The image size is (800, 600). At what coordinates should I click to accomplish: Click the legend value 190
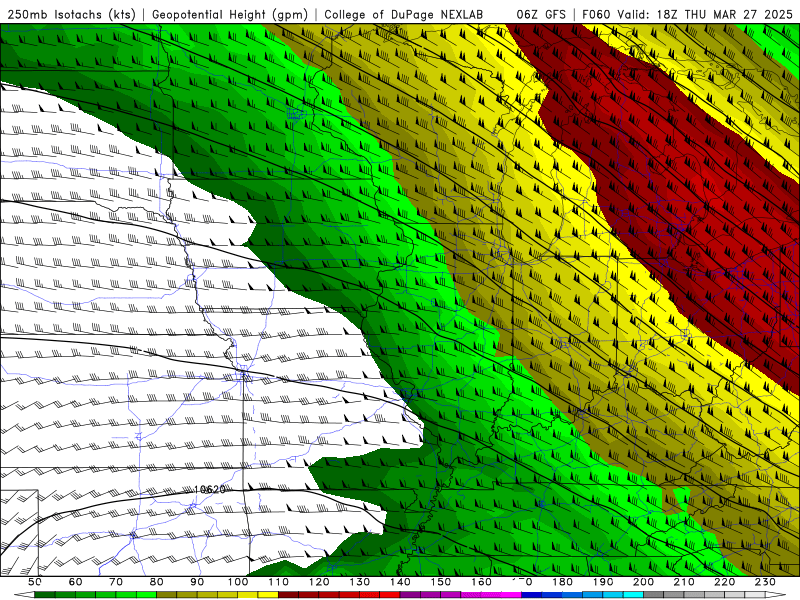click(603, 582)
